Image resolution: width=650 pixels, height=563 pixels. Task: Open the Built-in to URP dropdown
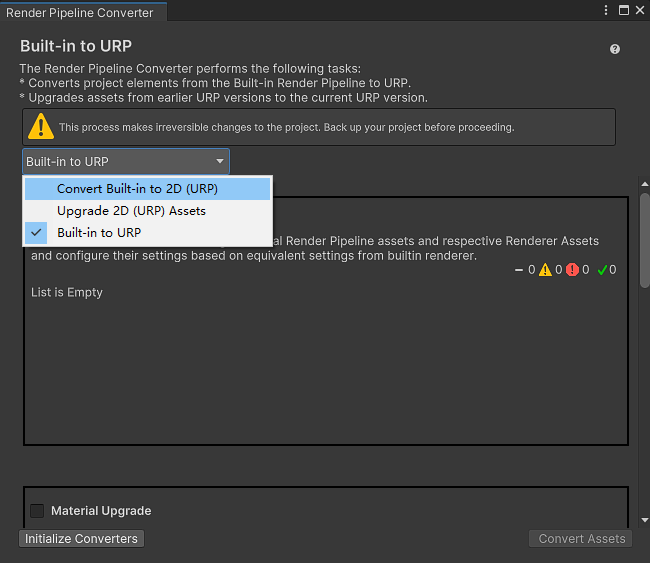click(126, 161)
